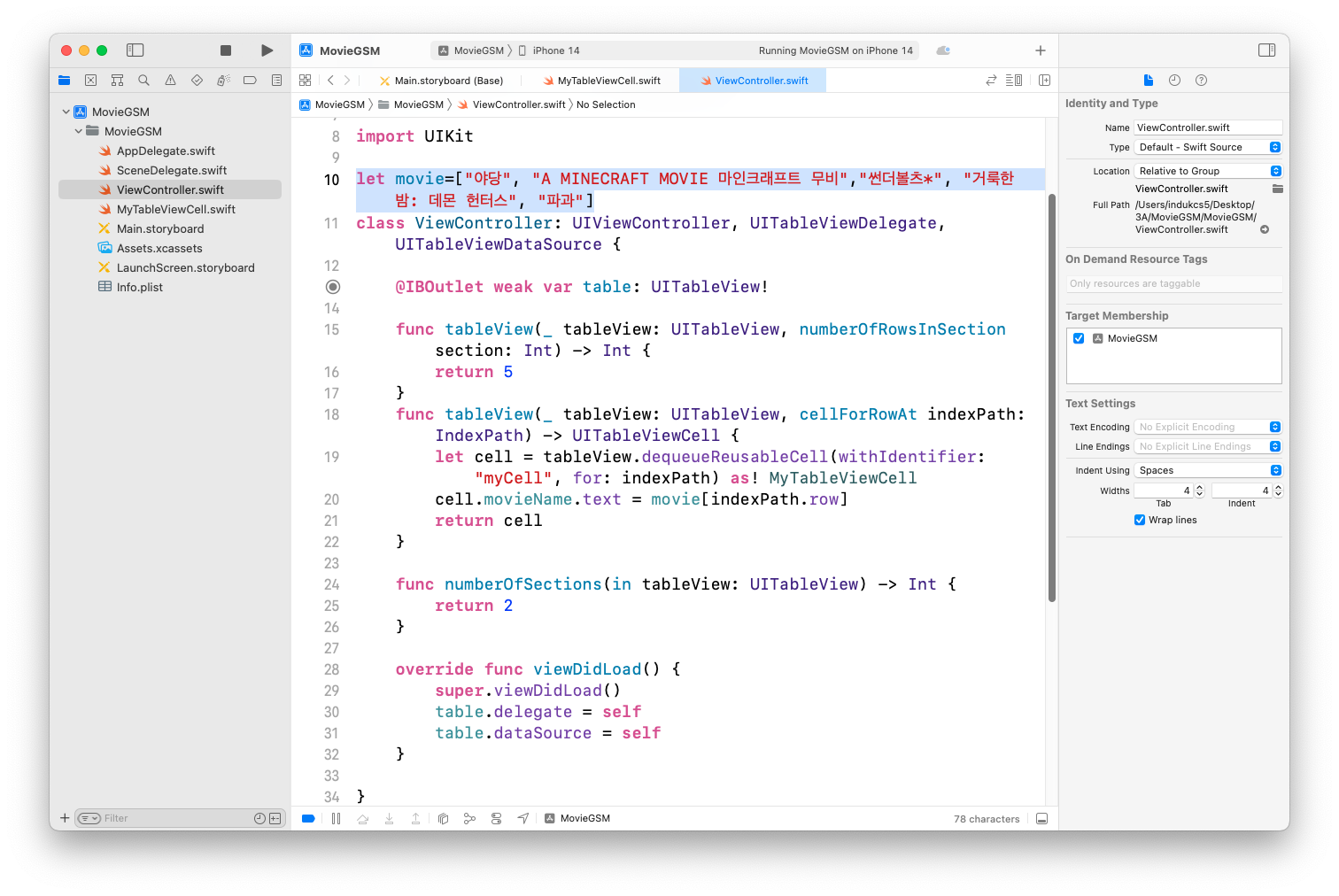
Task: Click the Tab width stepper
Action: click(x=1199, y=490)
